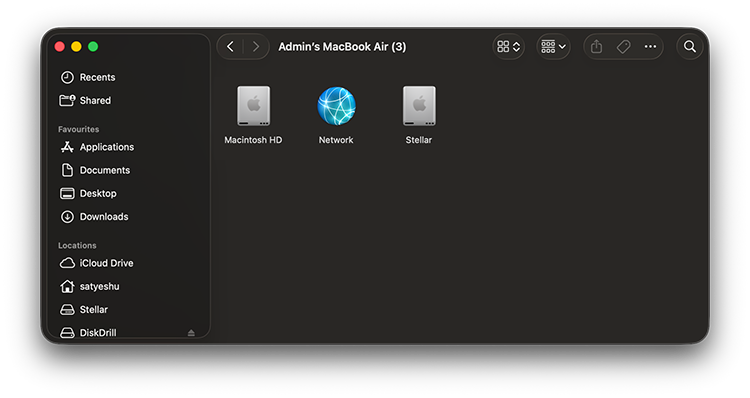
Task: Click the iCloud Drive cloud icon
Action: [x=67, y=263]
